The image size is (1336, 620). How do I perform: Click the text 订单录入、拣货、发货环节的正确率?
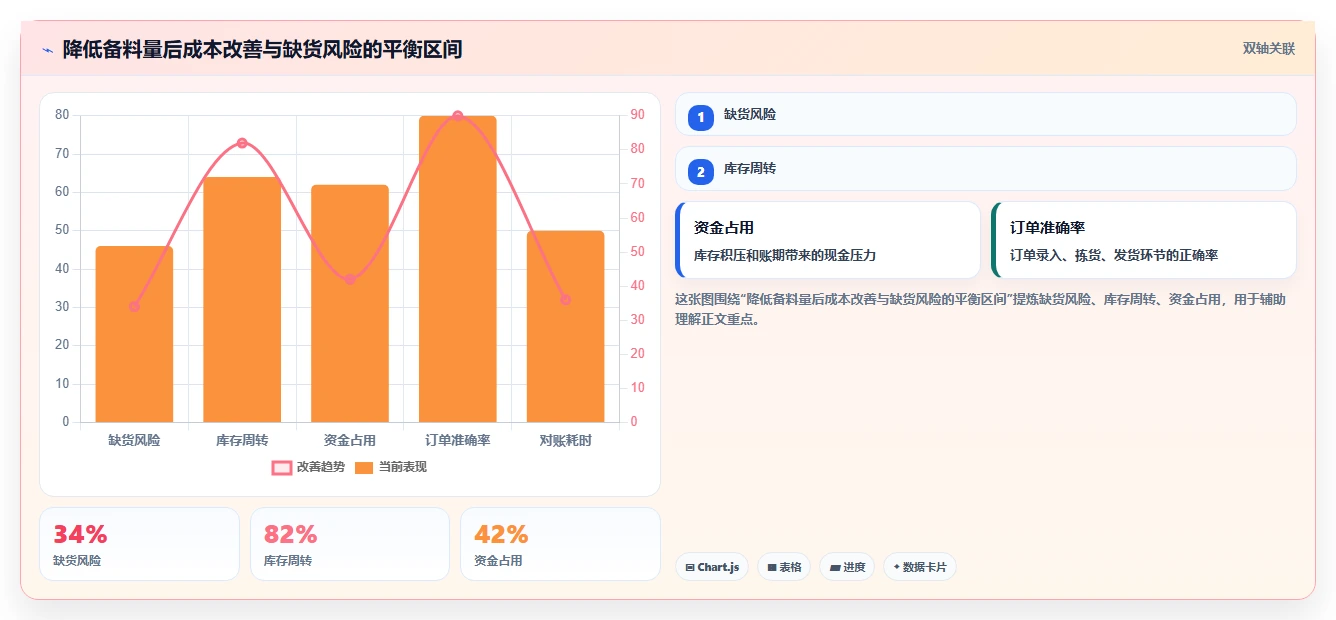[1114, 256]
